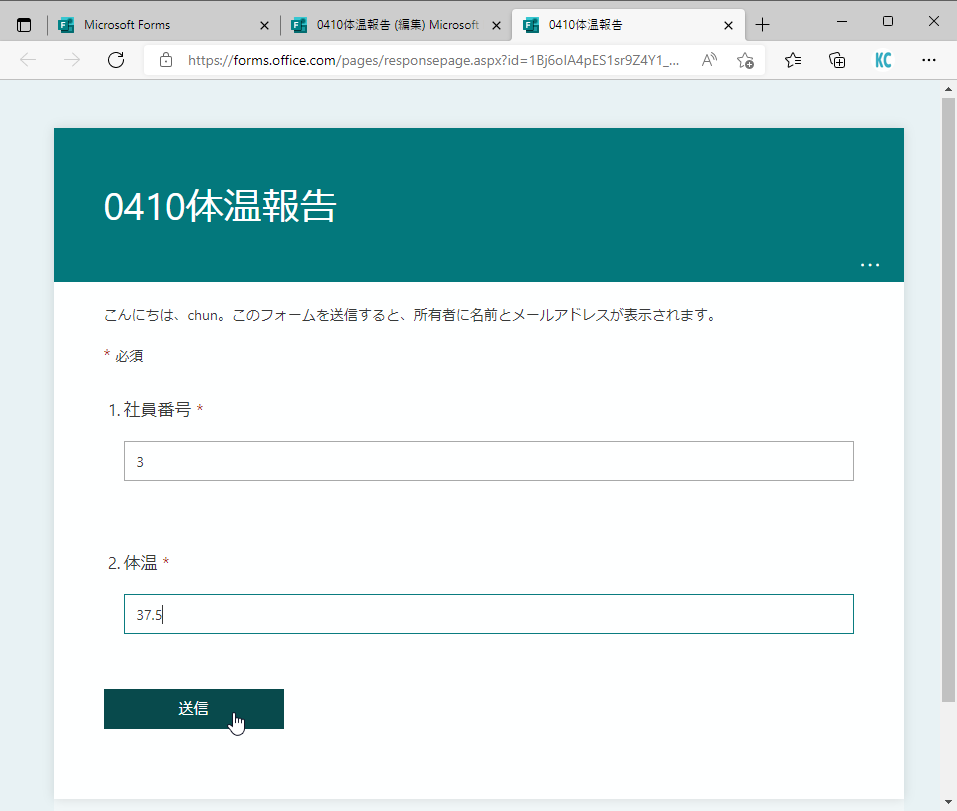The height and width of the screenshot is (811, 957).
Task: Maximize the browser window
Action: click(x=887, y=21)
